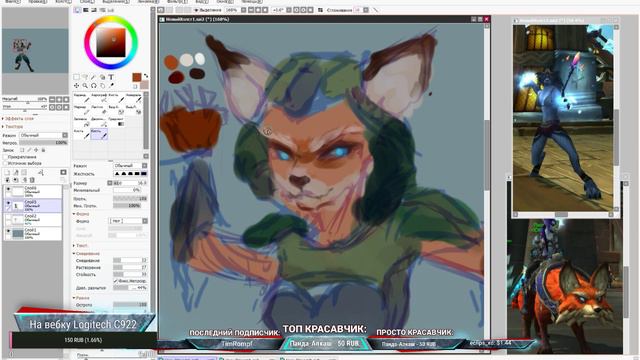Toggle transparent color below foreground swatch

pos(135,87)
